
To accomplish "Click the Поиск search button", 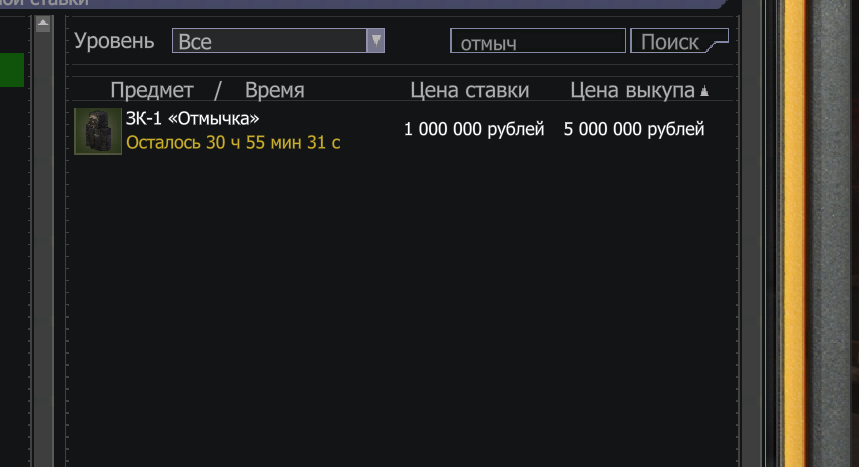I will coord(679,41).
